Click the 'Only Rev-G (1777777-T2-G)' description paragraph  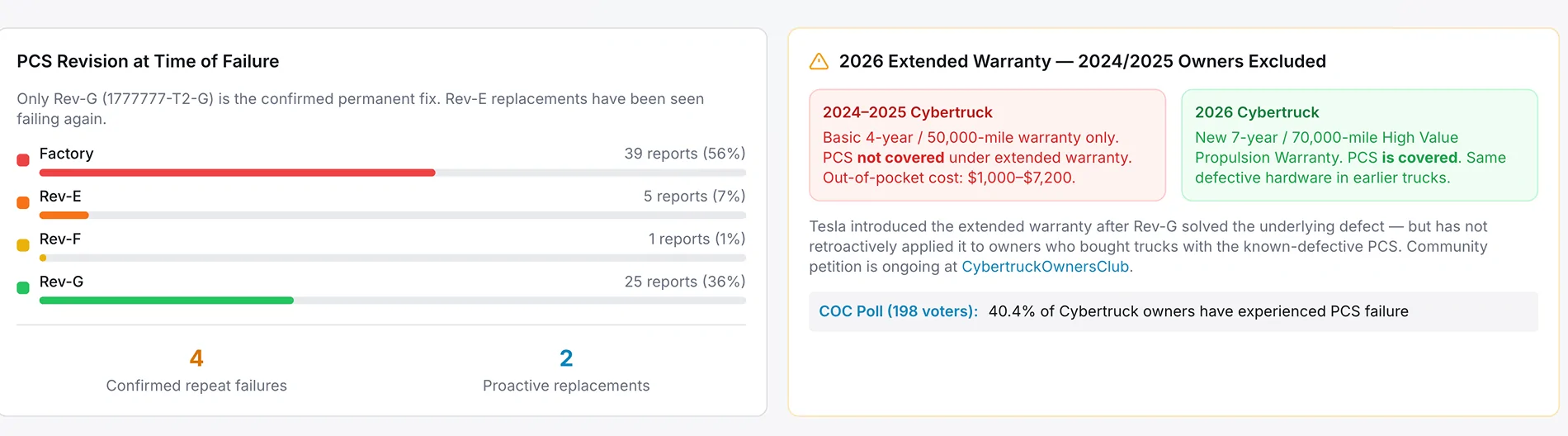(x=361, y=108)
